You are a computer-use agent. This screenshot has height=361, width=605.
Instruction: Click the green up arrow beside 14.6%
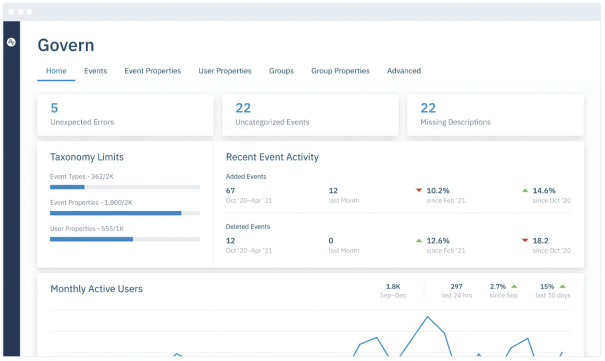coord(525,191)
